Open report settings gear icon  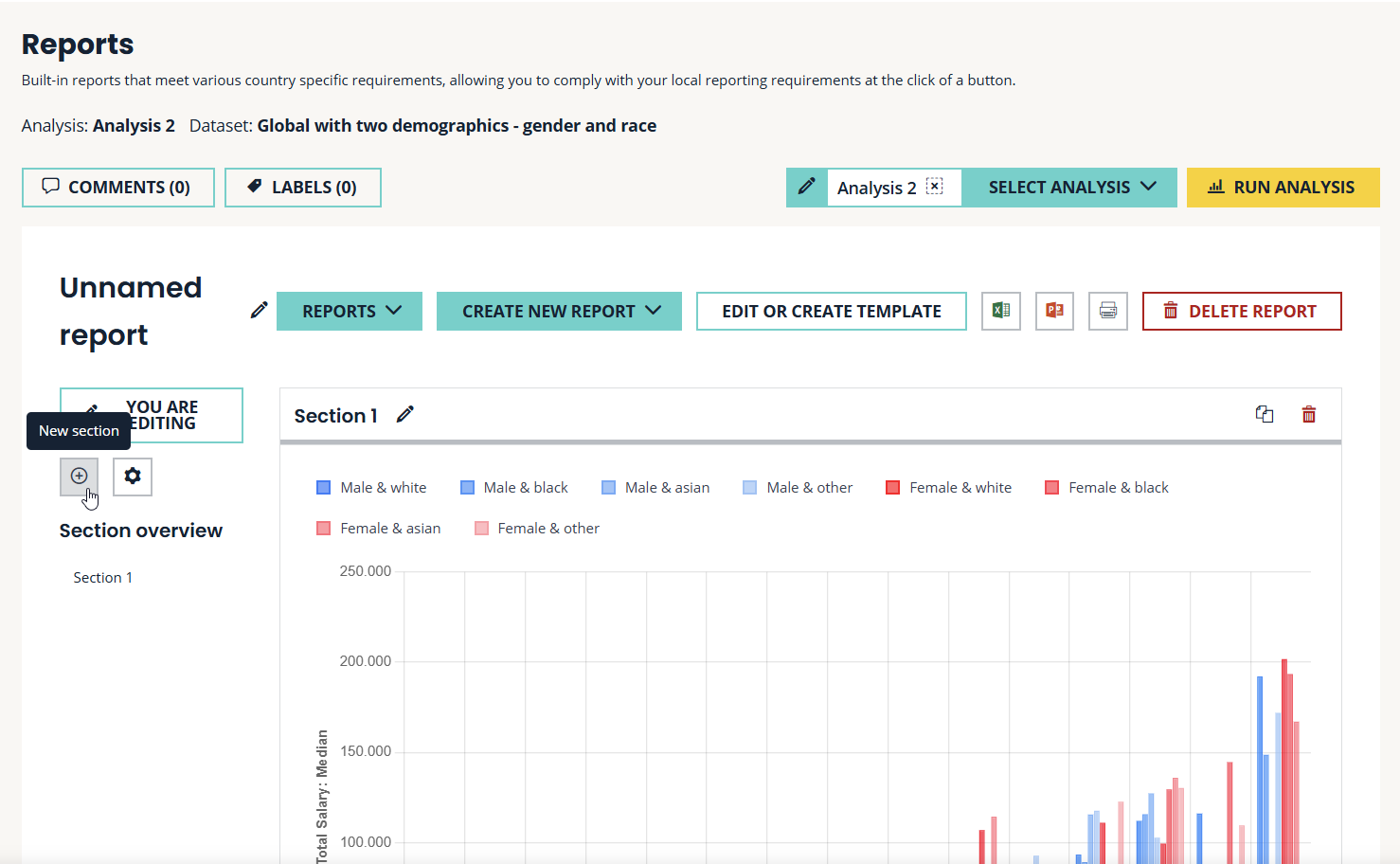point(133,477)
